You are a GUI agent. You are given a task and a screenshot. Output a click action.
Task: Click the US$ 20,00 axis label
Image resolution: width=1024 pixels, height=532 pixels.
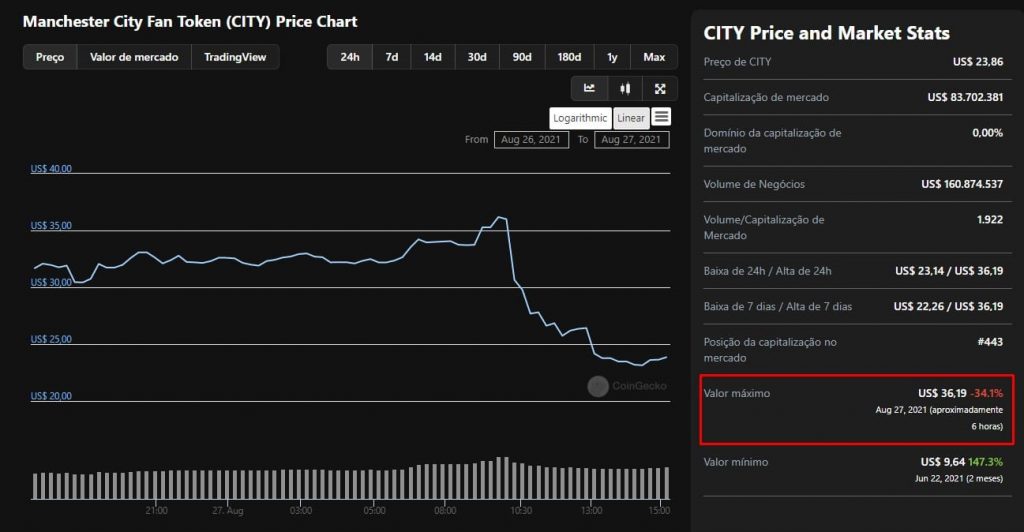[x=51, y=396]
